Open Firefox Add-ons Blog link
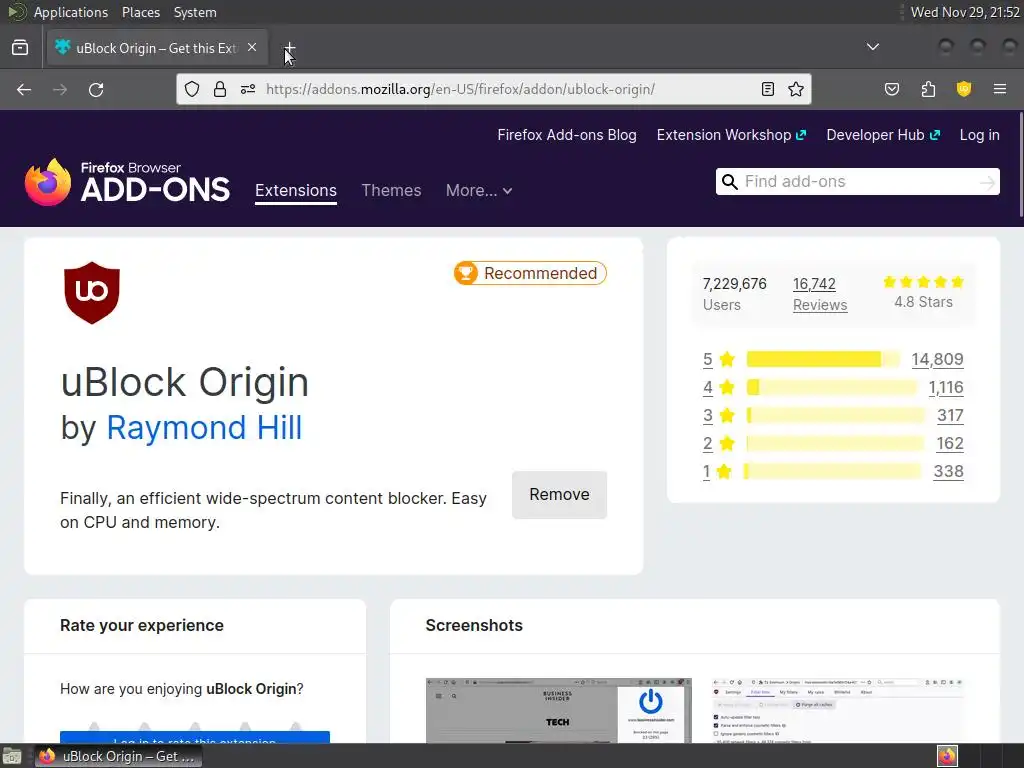The width and height of the screenshot is (1024, 768). (x=567, y=135)
